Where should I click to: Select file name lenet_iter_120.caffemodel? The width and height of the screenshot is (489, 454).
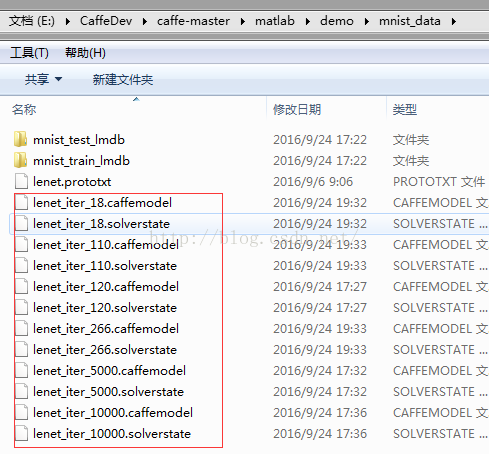click(106, 287)
